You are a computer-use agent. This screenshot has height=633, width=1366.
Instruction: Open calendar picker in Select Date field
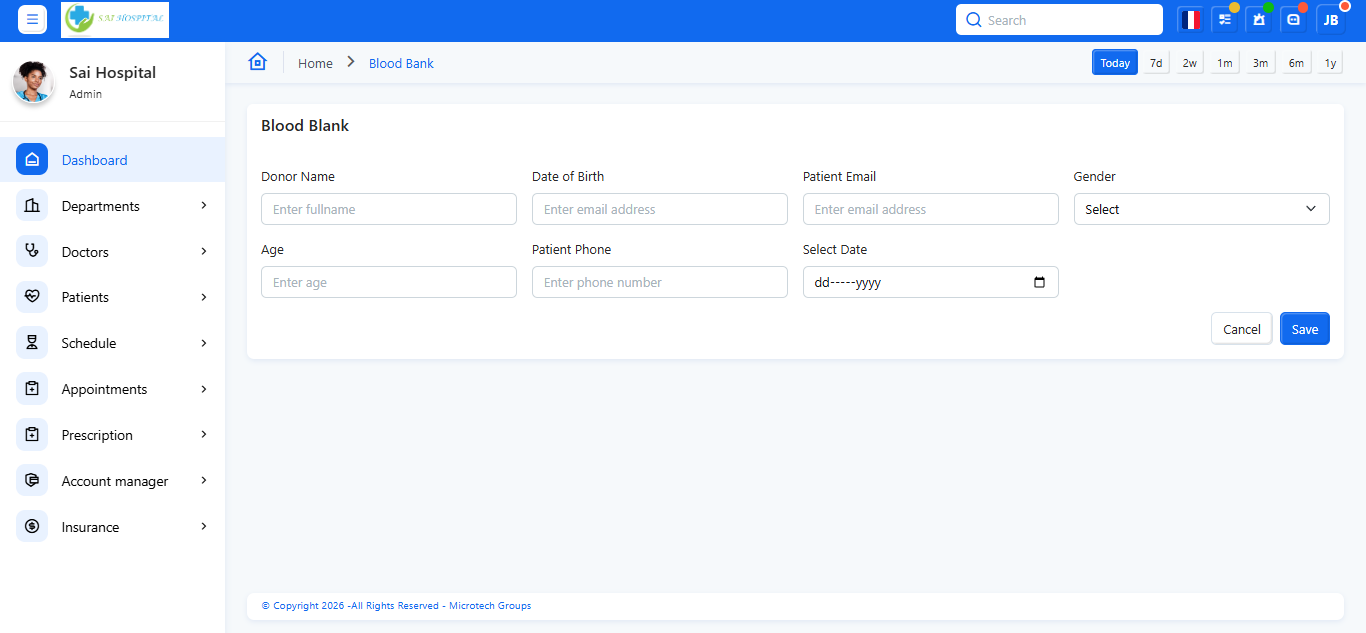[x=1039, y=282]
